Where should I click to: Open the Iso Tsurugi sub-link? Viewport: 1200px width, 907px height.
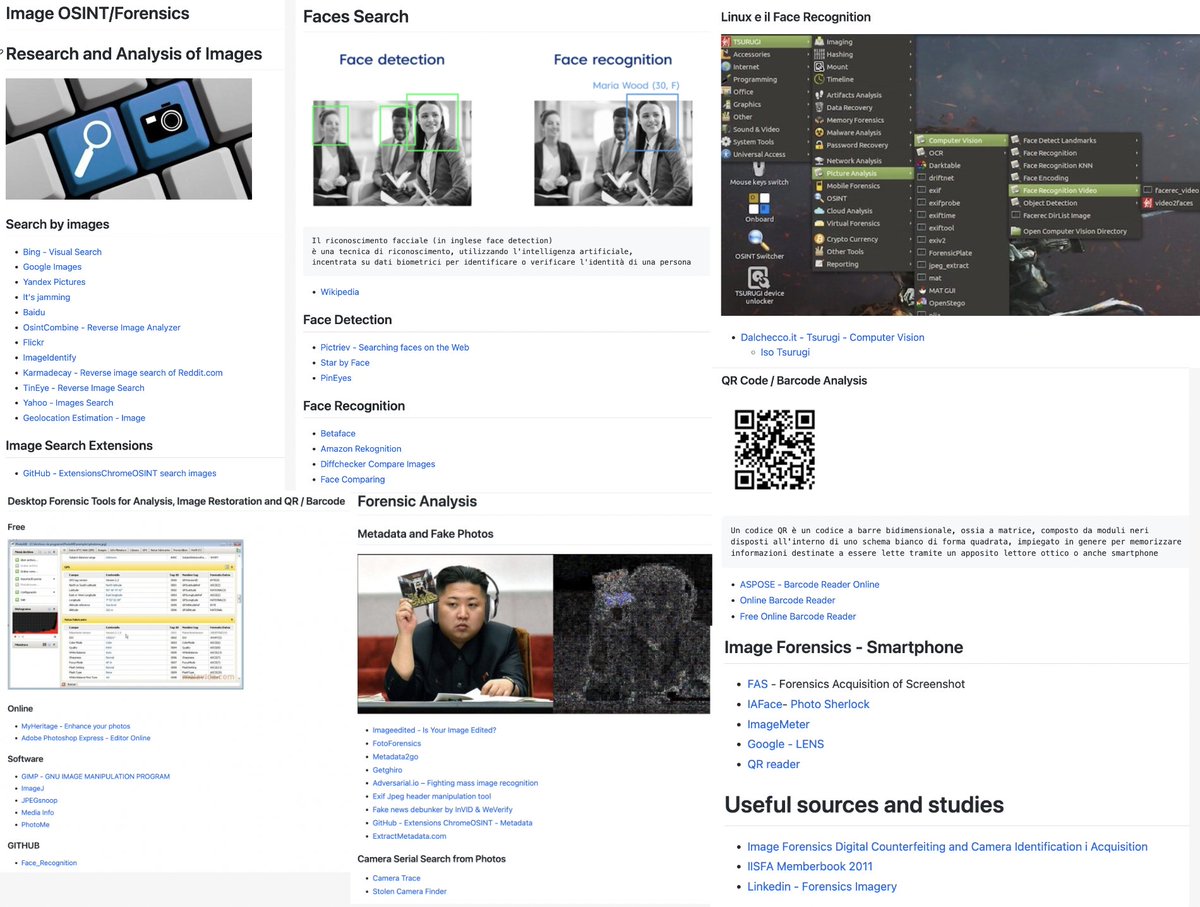[x=785, y=353]
